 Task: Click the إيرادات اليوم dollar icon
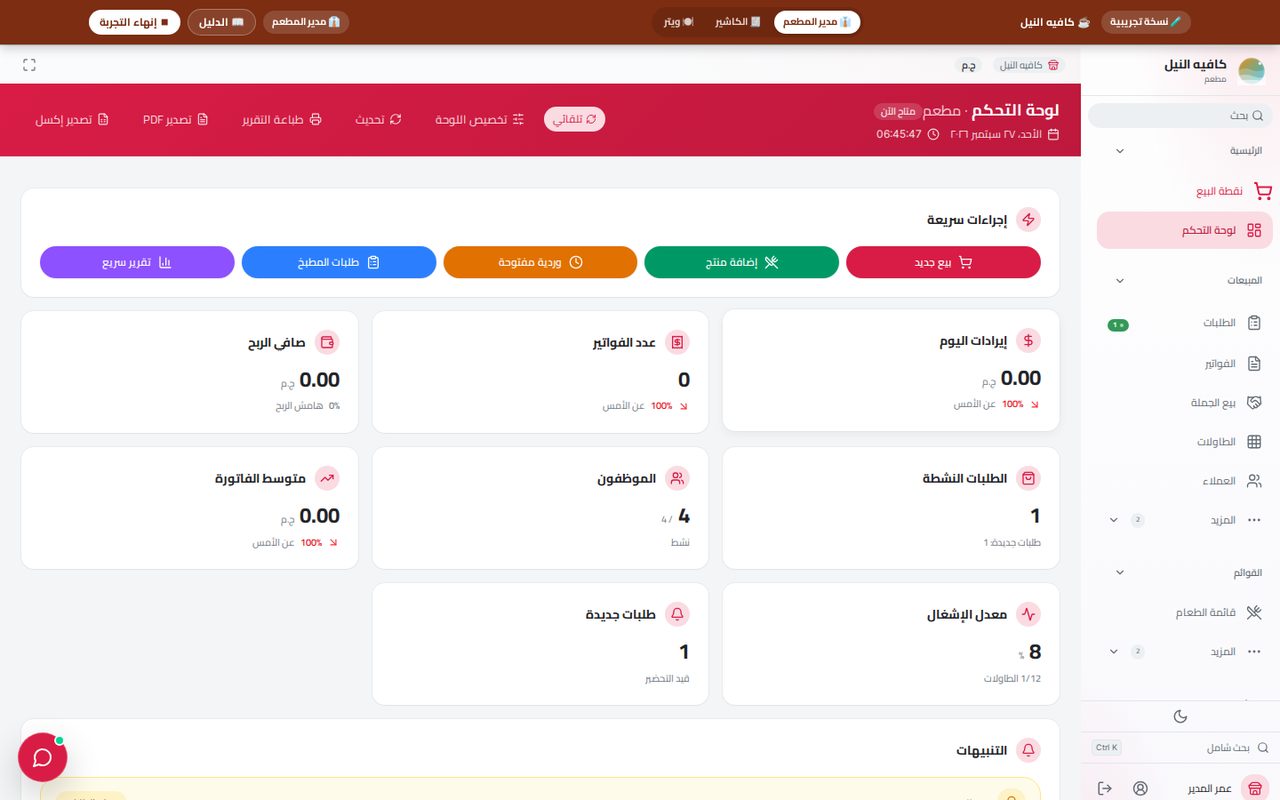click(1028, 341)
